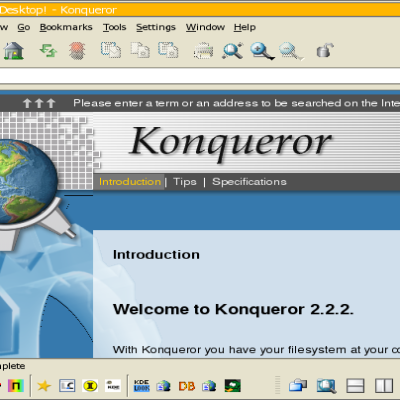Open the Window menu

(205, 27)
